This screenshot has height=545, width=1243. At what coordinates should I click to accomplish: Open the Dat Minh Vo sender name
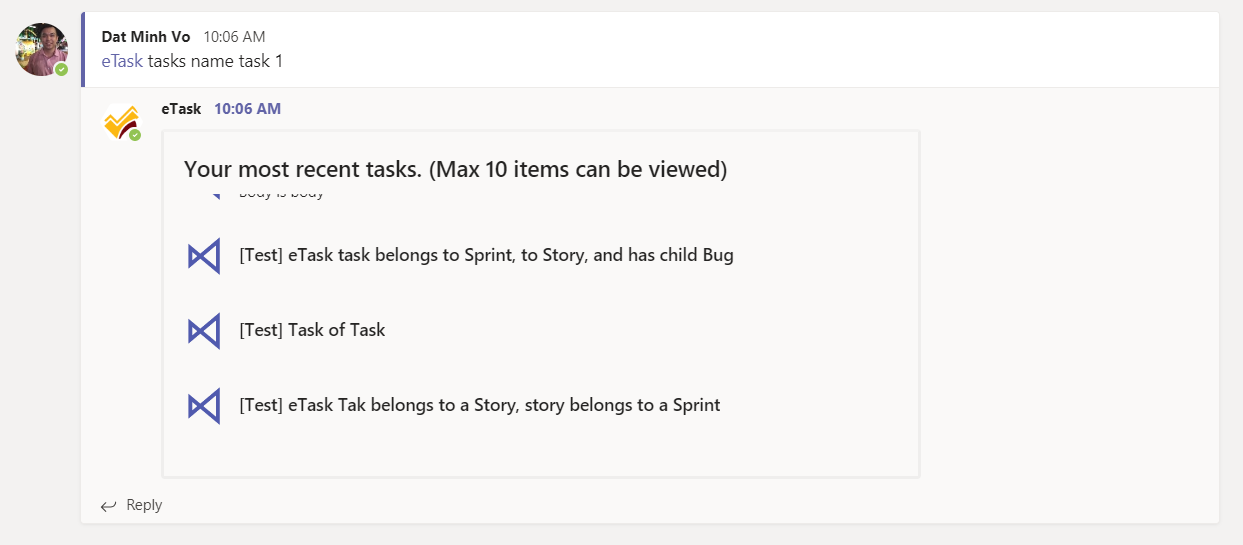point(146,37)
